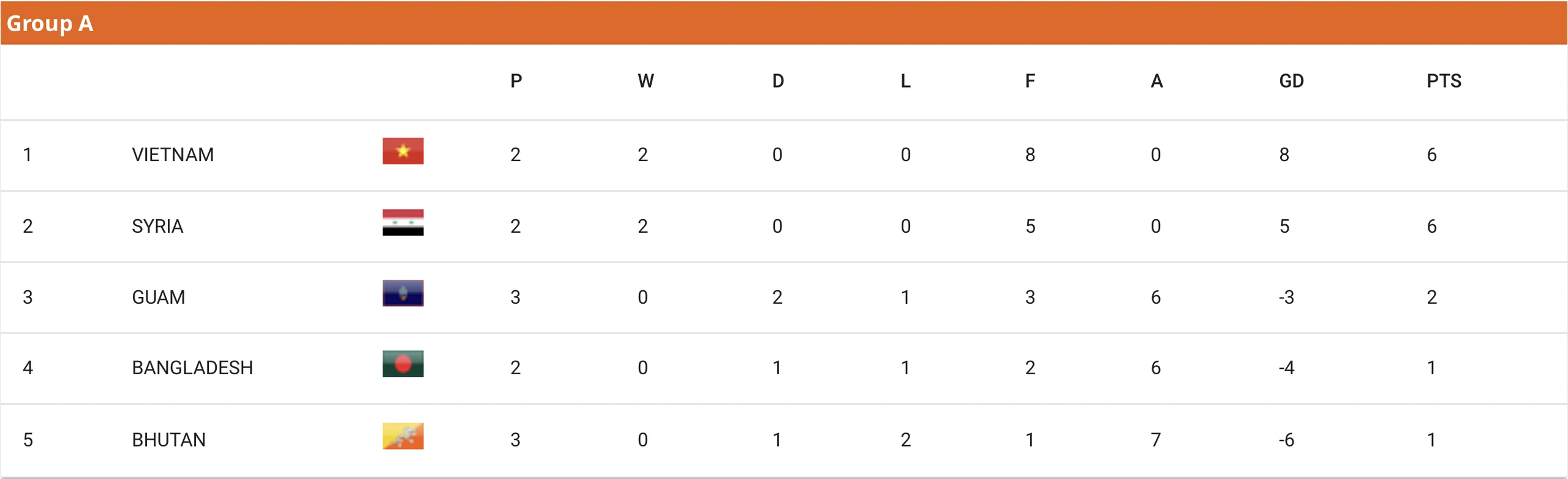Select Vietnam's points value 6

[1431, 154]
